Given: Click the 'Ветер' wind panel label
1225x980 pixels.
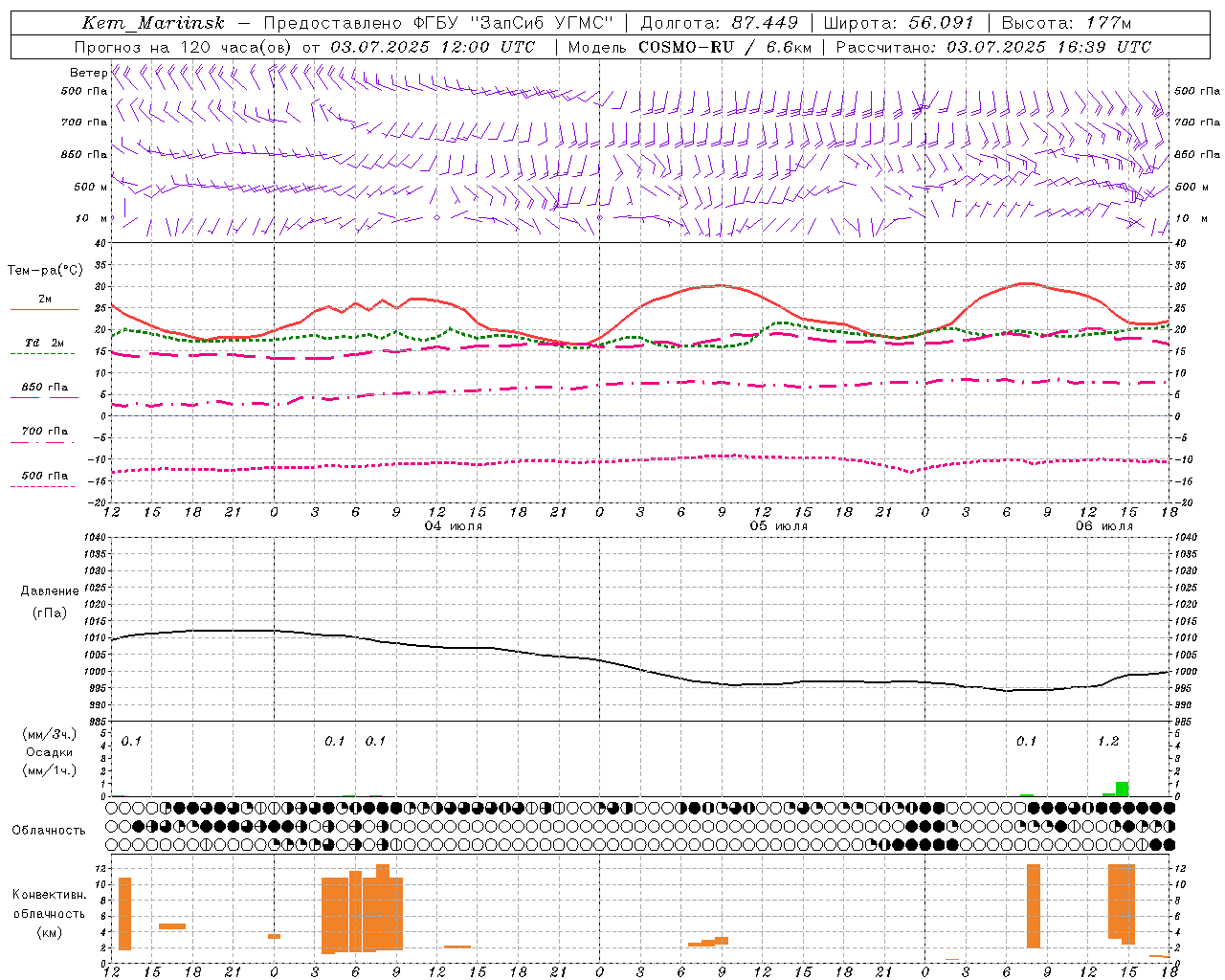Looking at the screenshot, I should tap(88, 73).
